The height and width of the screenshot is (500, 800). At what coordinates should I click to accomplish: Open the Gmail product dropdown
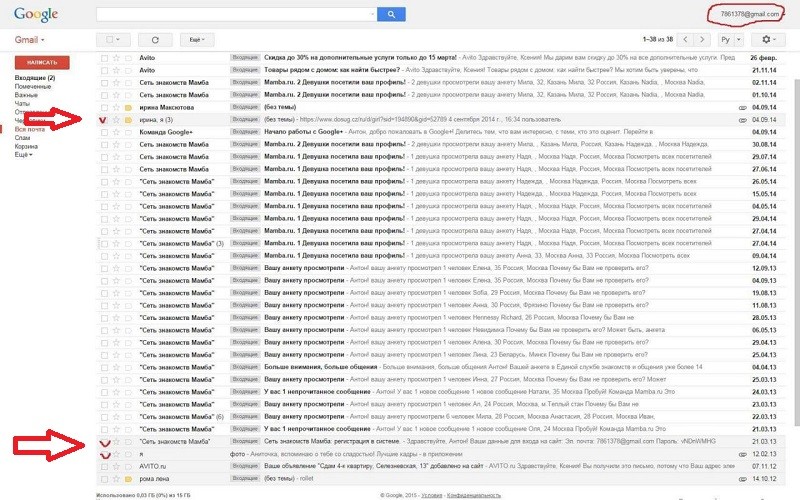coord(30,40)
